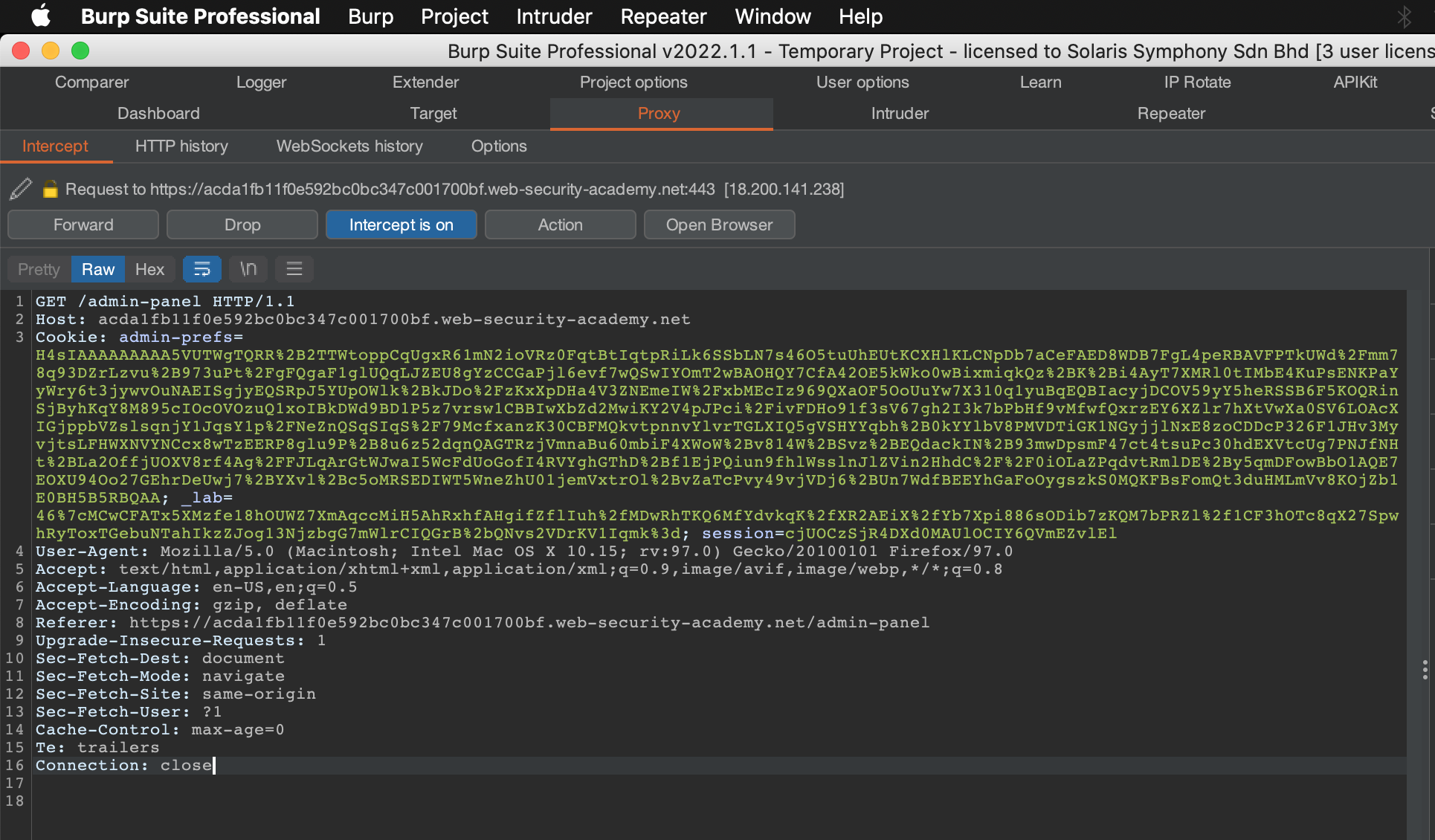1435x840 pixels.
Task: Click the Referer header line
Action: (x=483, y=622)
